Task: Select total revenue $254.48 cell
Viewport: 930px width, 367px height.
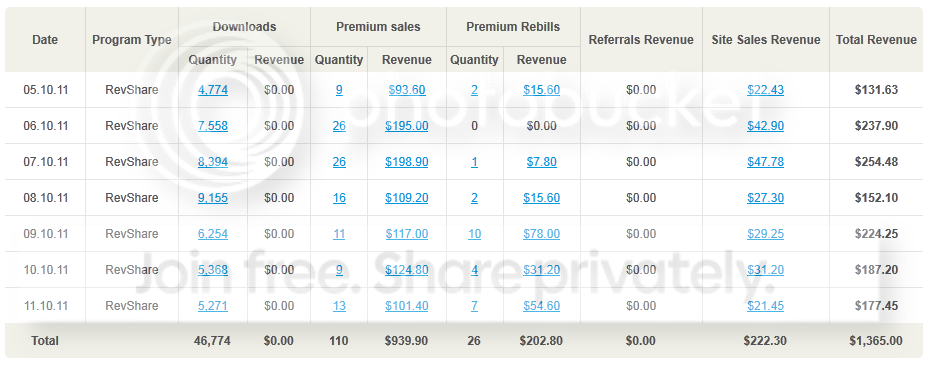Action: tap(876, 162)
